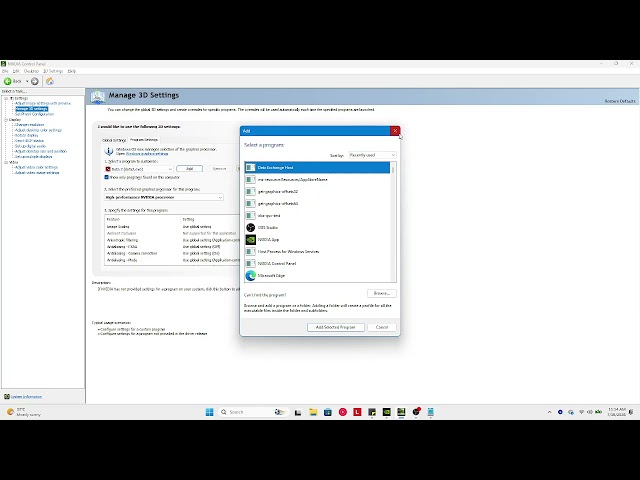640x480 pixels.
Task: Click the weather widget on the taskbar
Action: click(x=24, y=412)
